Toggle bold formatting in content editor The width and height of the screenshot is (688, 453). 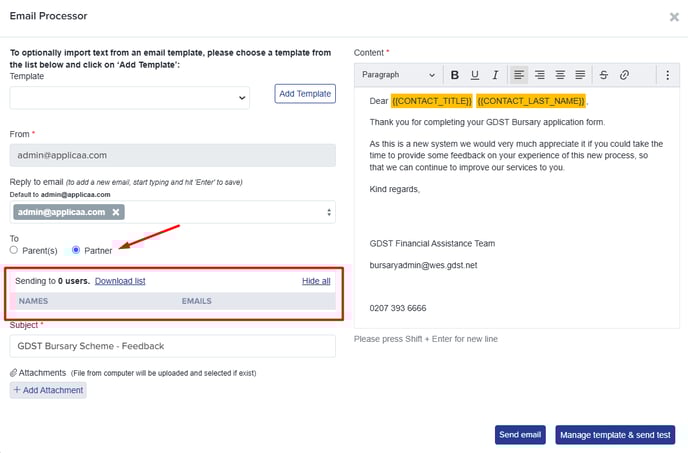pos(455,75)
